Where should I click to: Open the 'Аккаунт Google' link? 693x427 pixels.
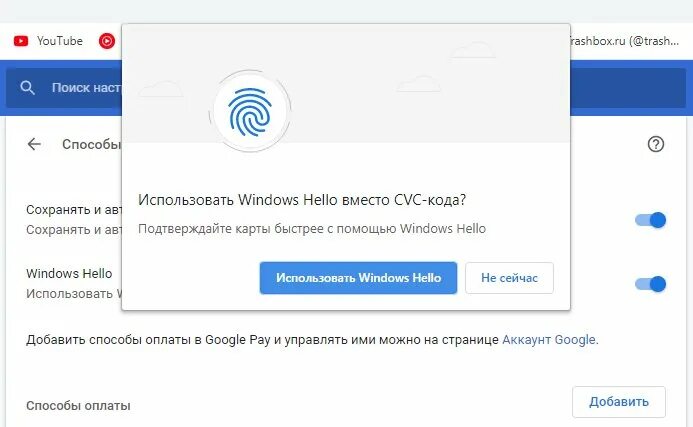pos(550,339)
